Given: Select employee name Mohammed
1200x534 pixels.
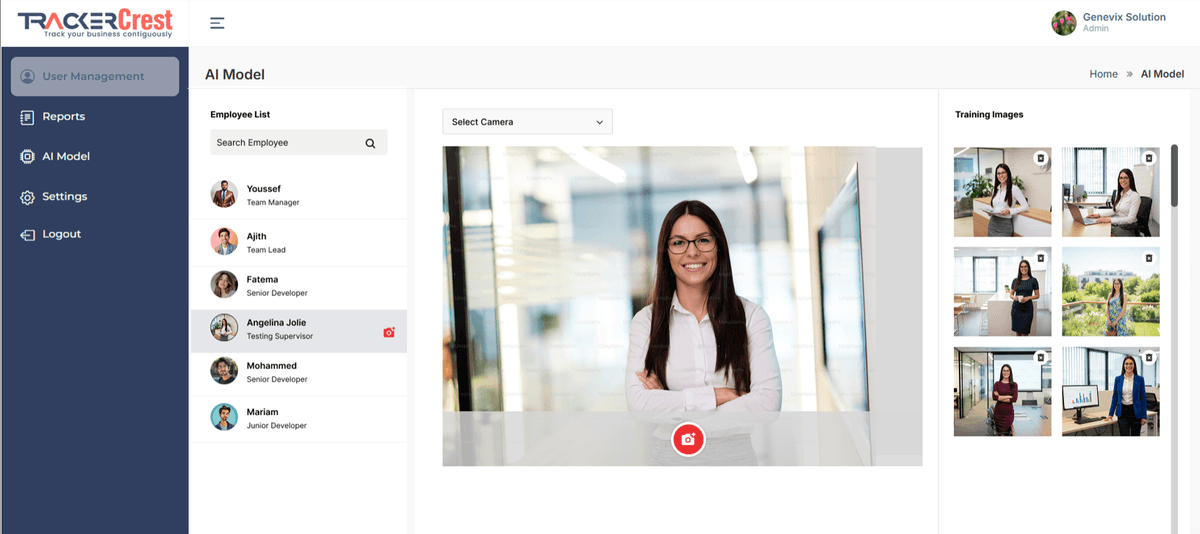Looking at the screenshot, I should click(x=272, y=366).
